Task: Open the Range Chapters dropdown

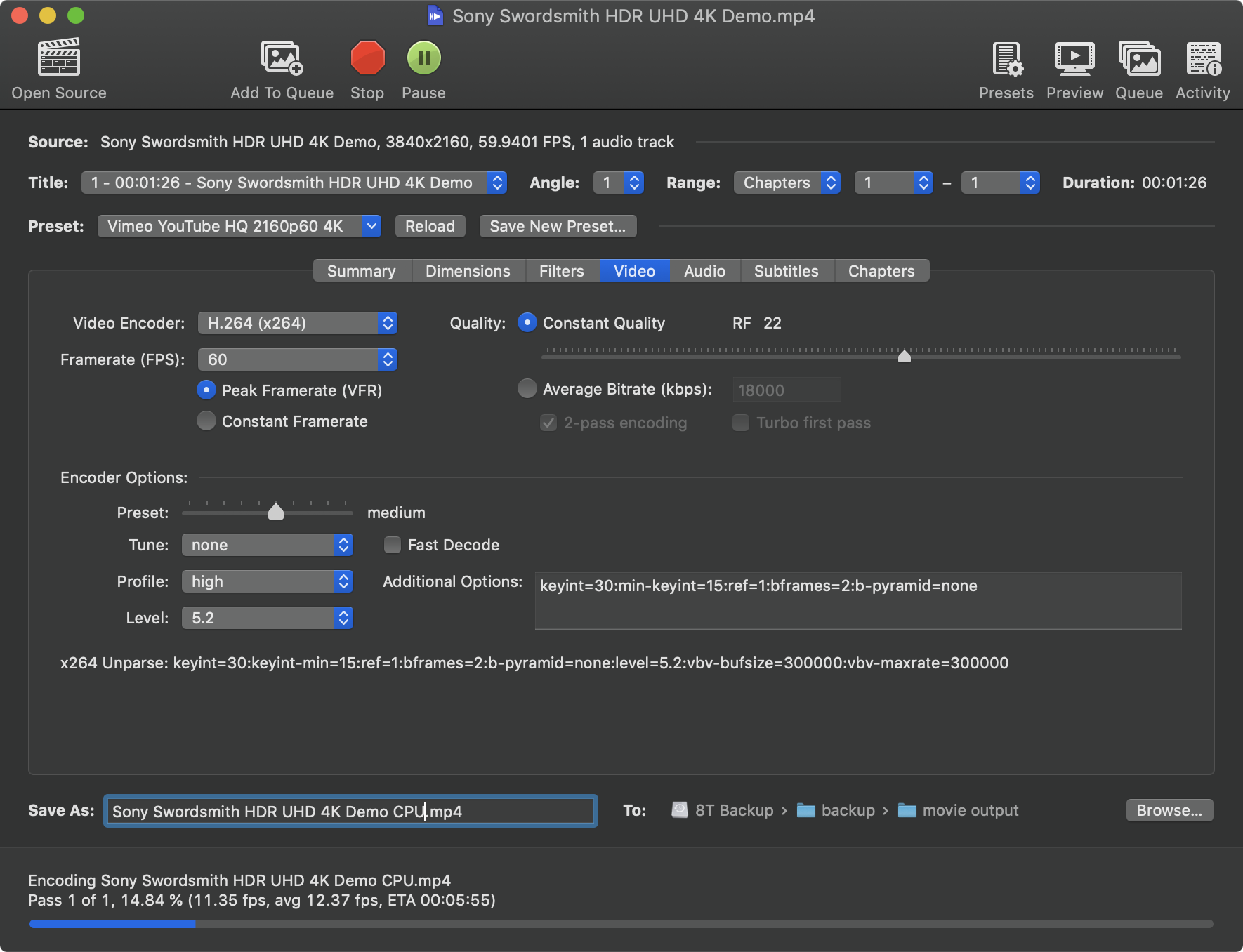Action: (787, 183)
